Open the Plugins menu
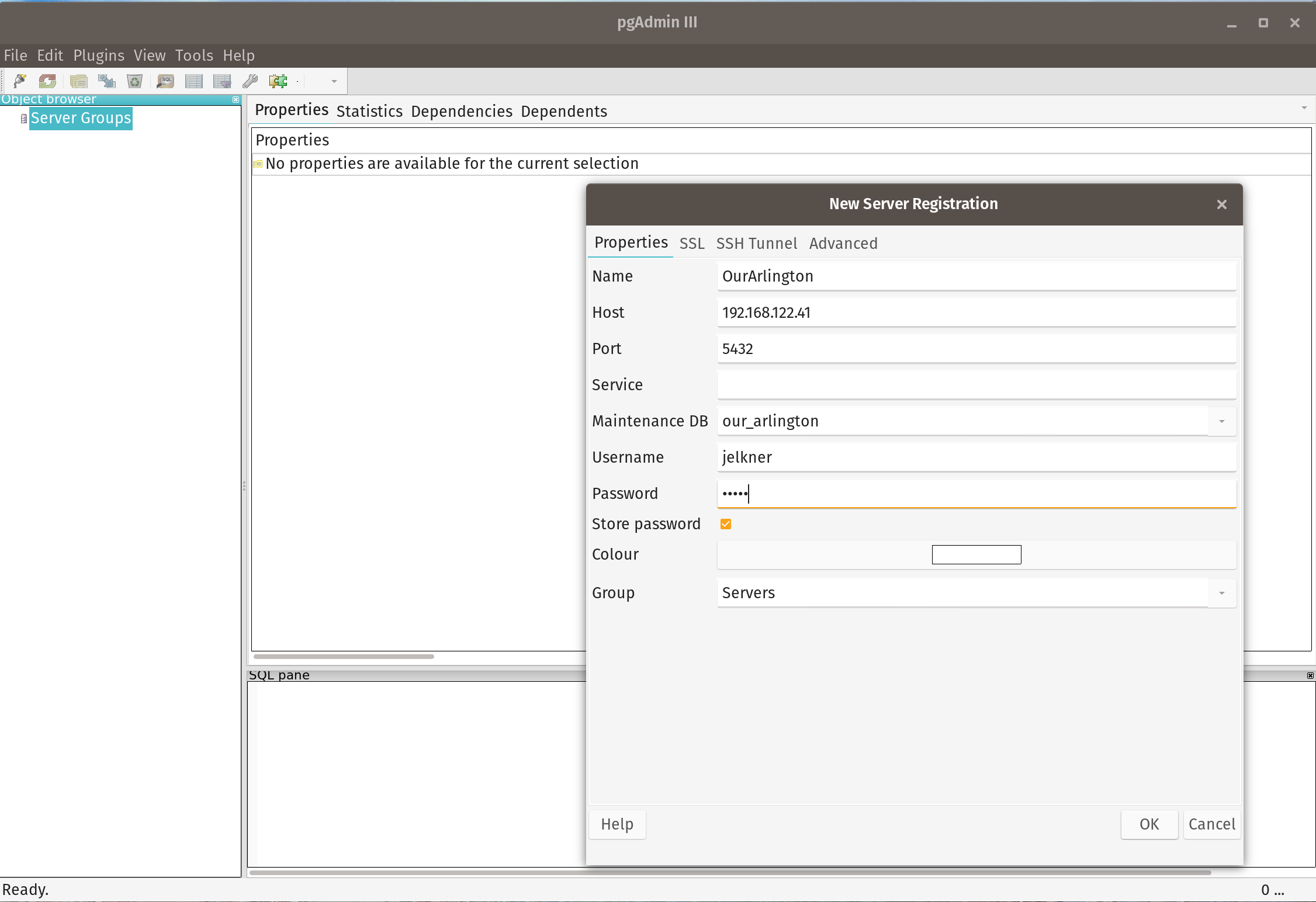Viewport: 1316px width, 902px height. (99, 55)
